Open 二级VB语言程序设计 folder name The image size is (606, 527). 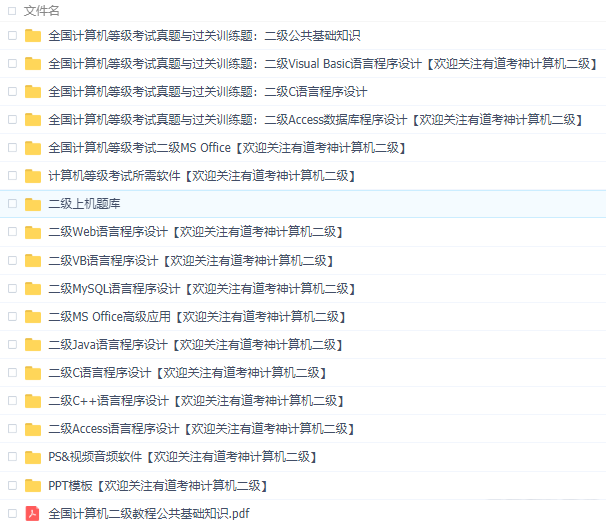pyautogui.click(x=191, y=260)
